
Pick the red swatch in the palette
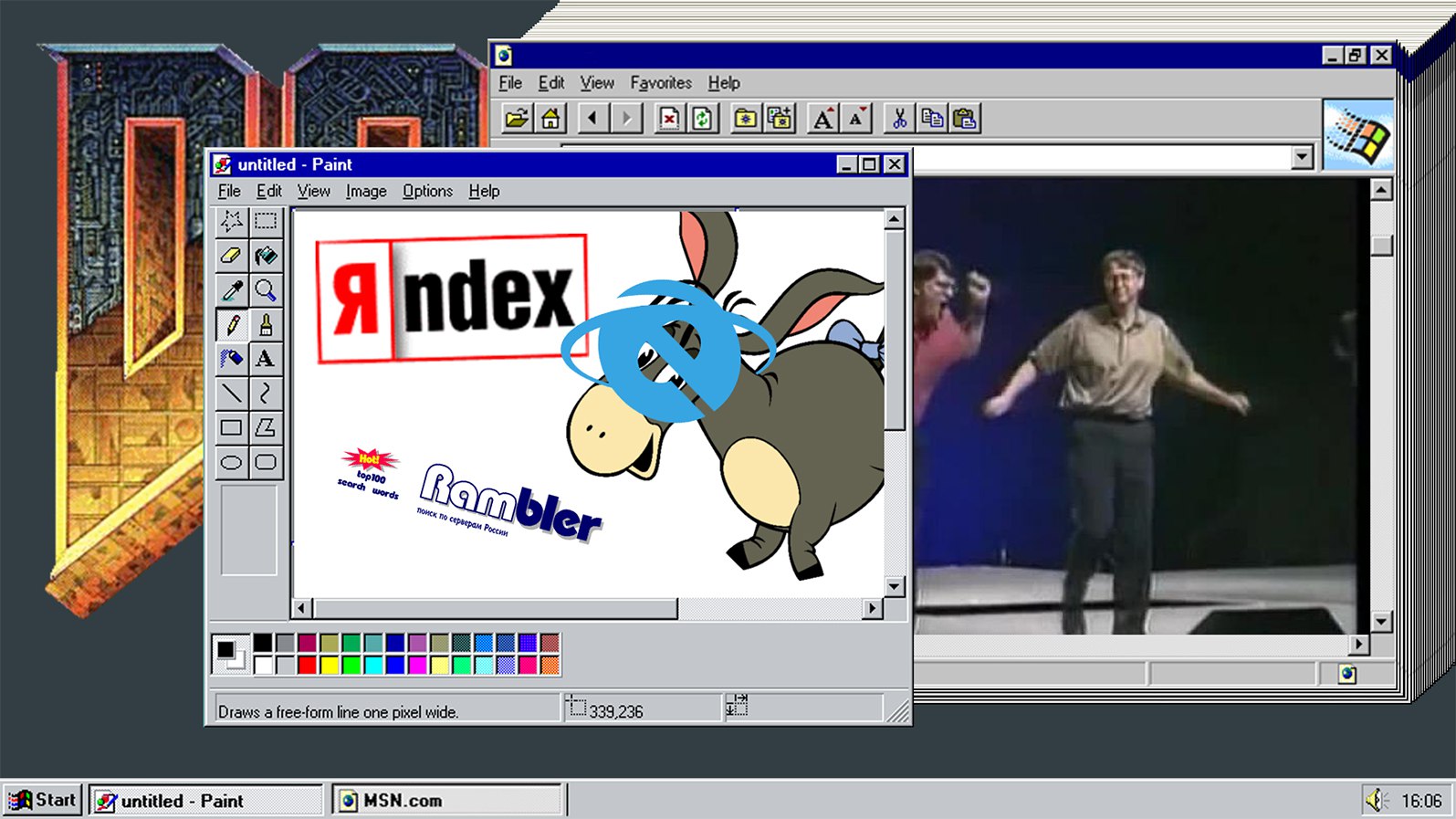coord(308,665)
